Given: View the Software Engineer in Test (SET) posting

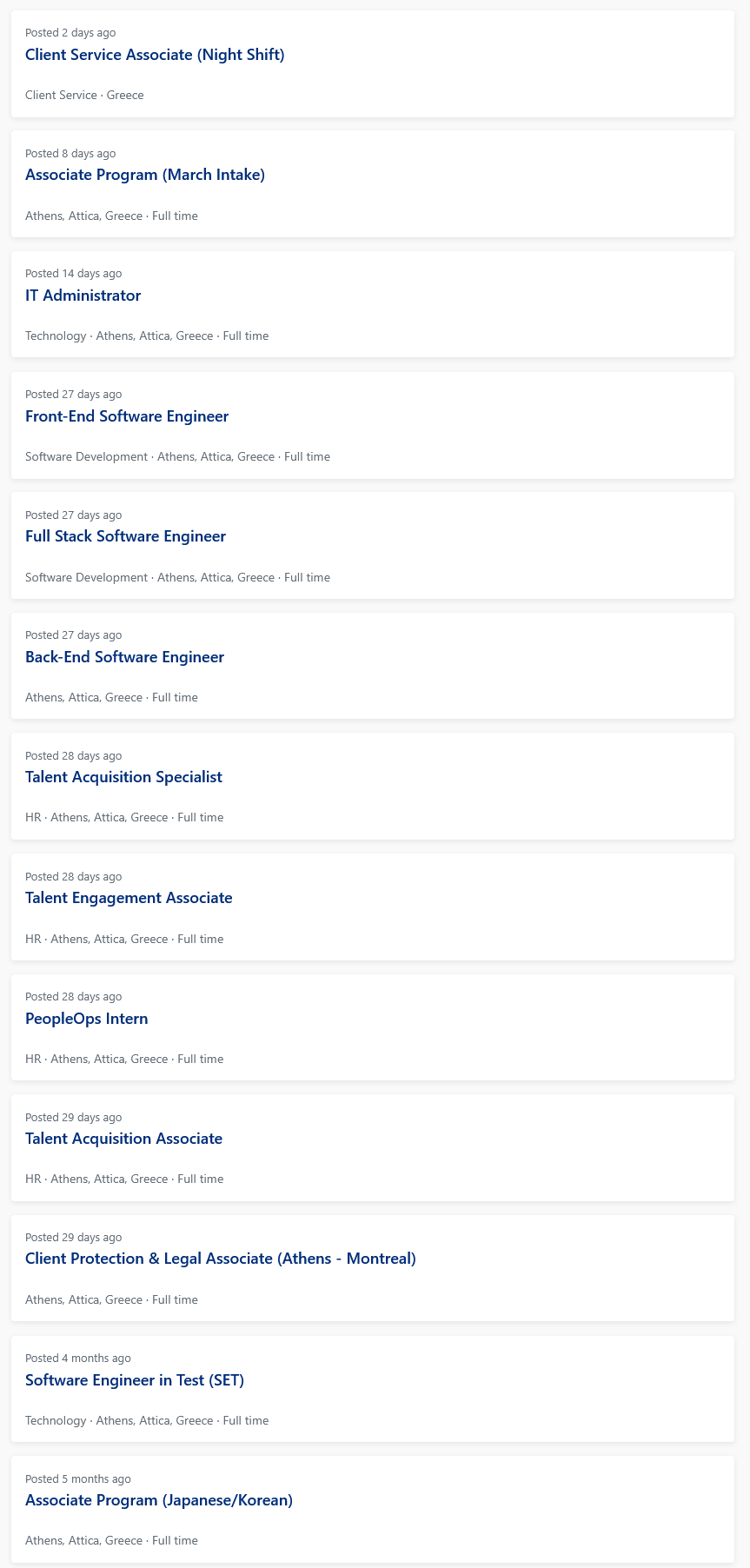Looking at the screenshot, I should click(135, 1380).
